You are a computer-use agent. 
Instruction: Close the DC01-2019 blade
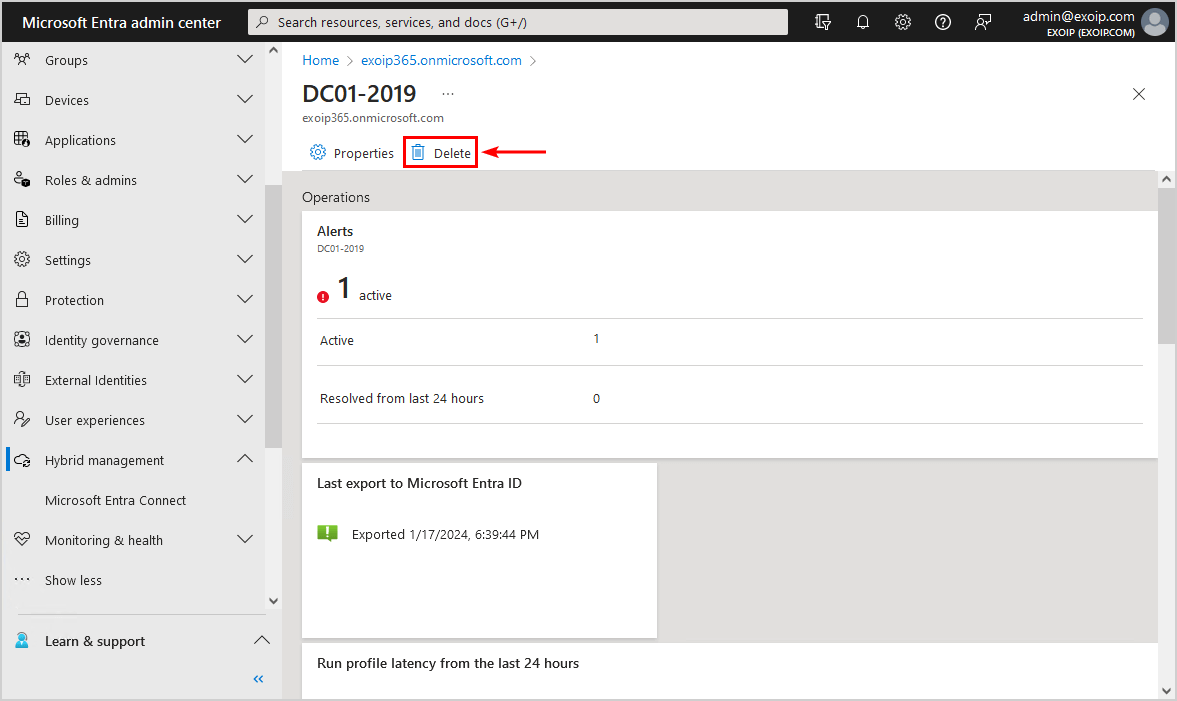[1138, 94]
